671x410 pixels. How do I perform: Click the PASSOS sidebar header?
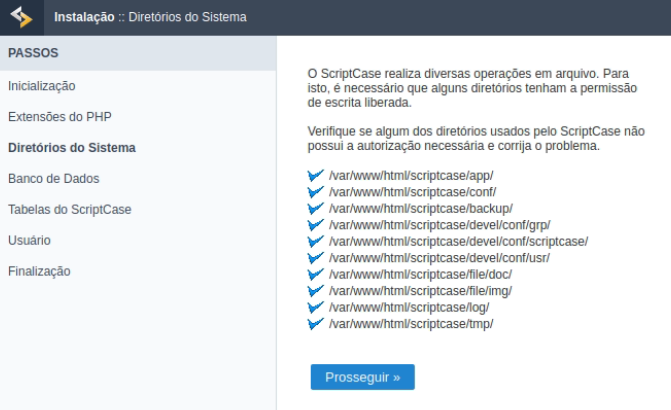pyautogui.click(x=34, y=53)
